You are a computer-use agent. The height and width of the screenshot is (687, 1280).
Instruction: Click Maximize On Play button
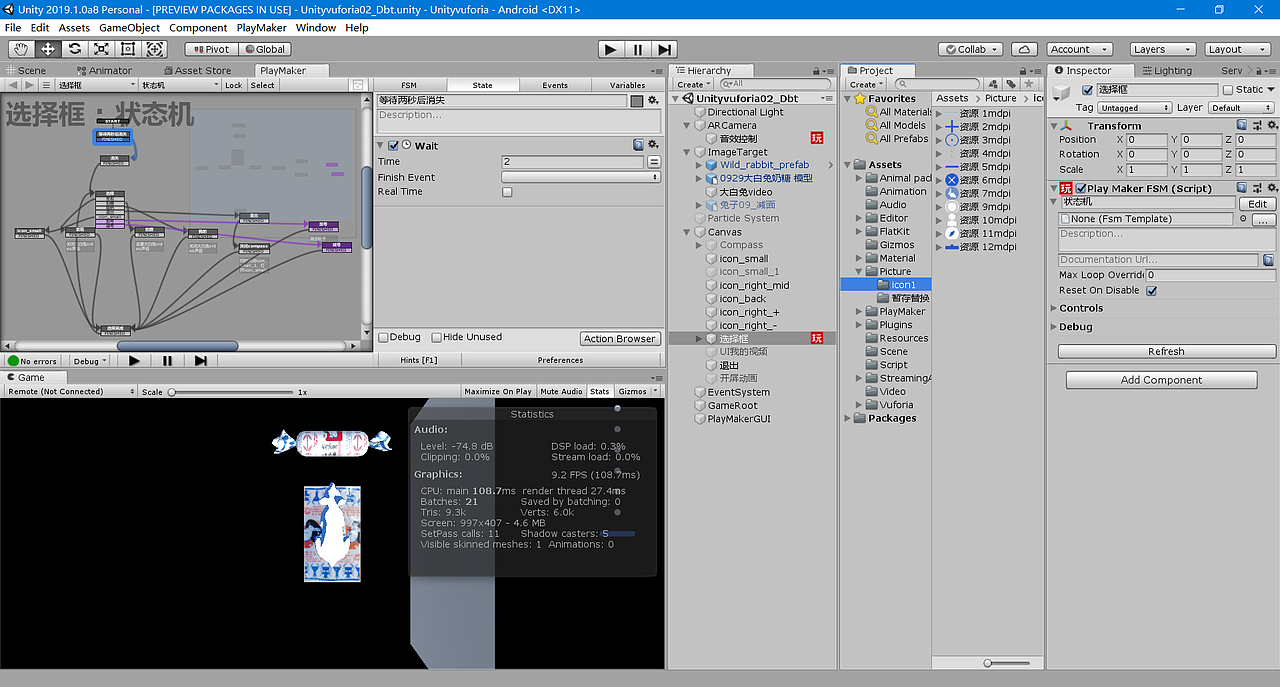497,391
